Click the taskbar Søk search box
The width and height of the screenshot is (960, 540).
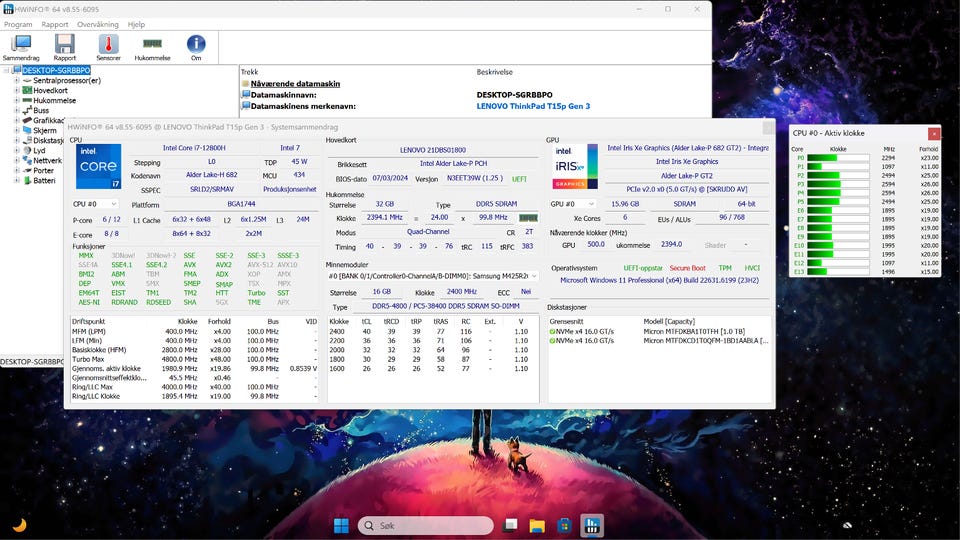pyautogui.click(x=426, y=525)
